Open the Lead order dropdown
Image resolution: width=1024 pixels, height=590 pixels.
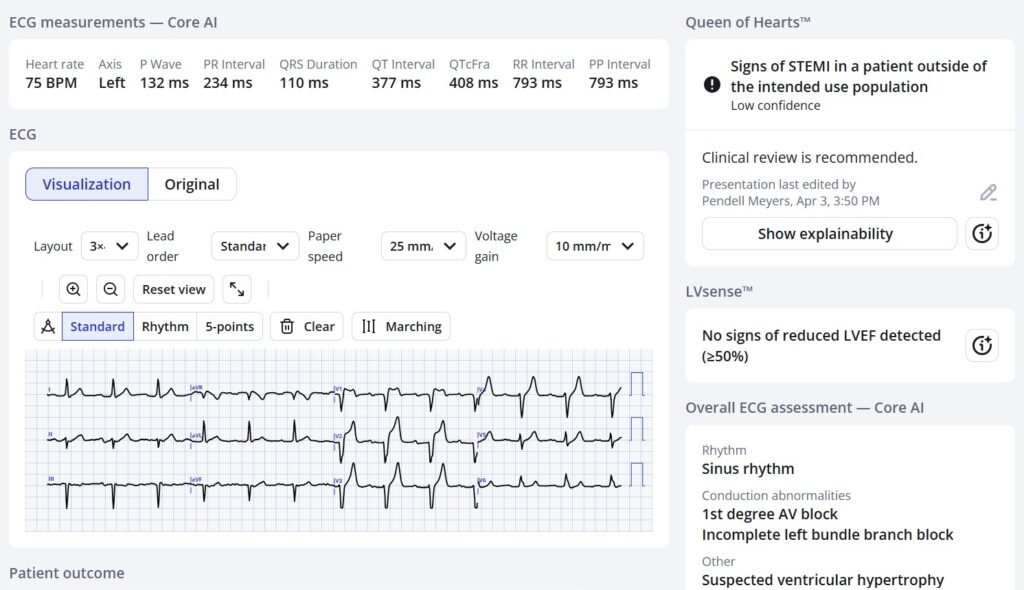254,246
